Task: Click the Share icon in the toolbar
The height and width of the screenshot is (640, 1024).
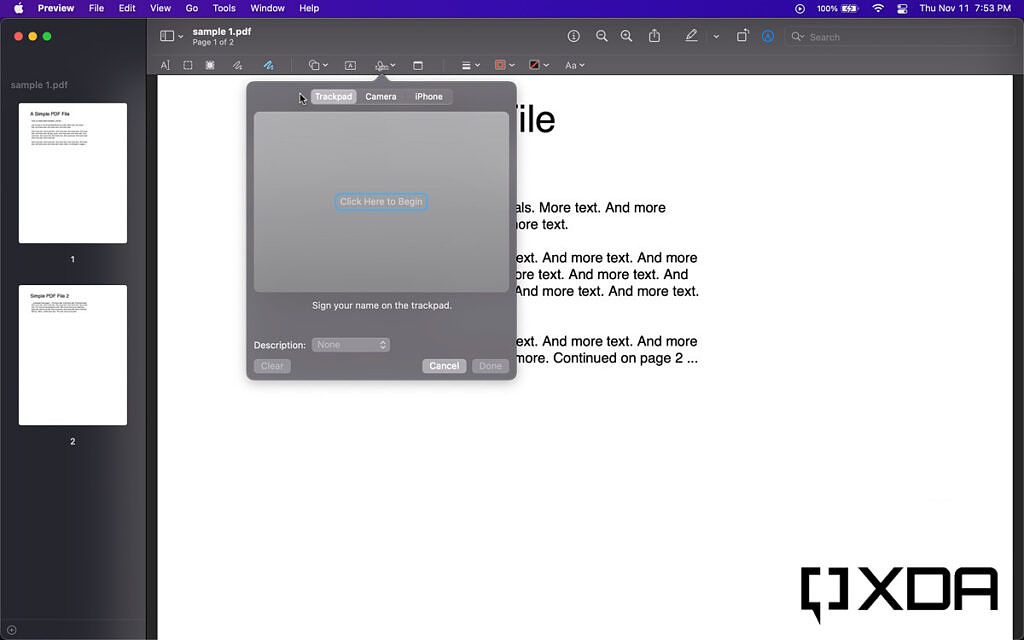Action: pos(654,35)
